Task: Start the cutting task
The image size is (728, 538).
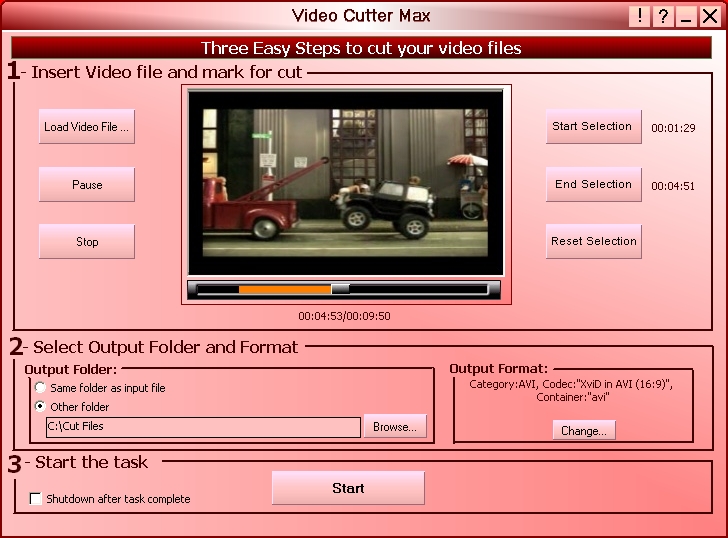Action: (x=348, y=488)
